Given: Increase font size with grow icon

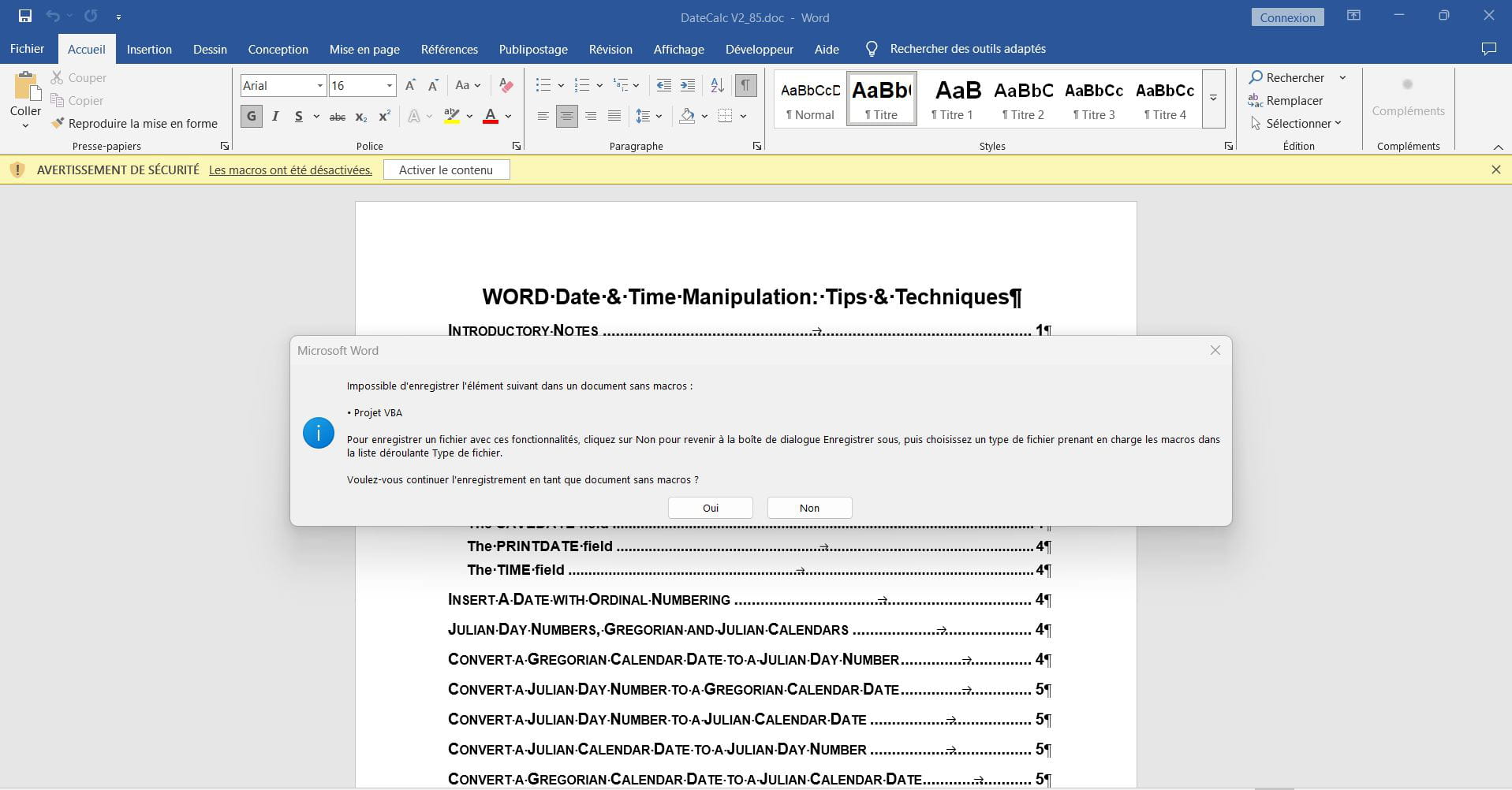Looking at the screenshot, I should tap(410, 85).
